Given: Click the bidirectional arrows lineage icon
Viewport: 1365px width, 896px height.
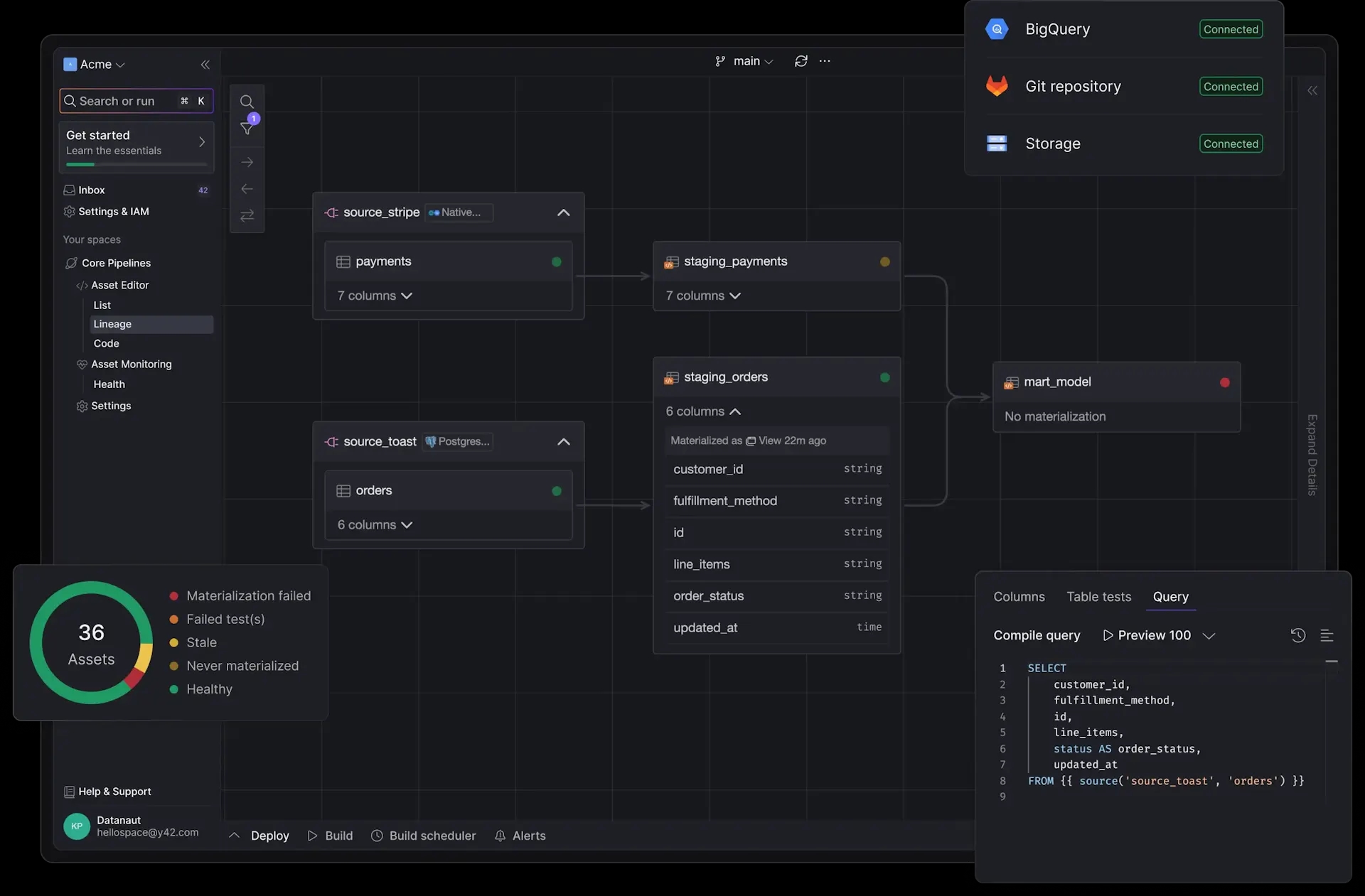Looking at the screenshot, I should (247, 215).
